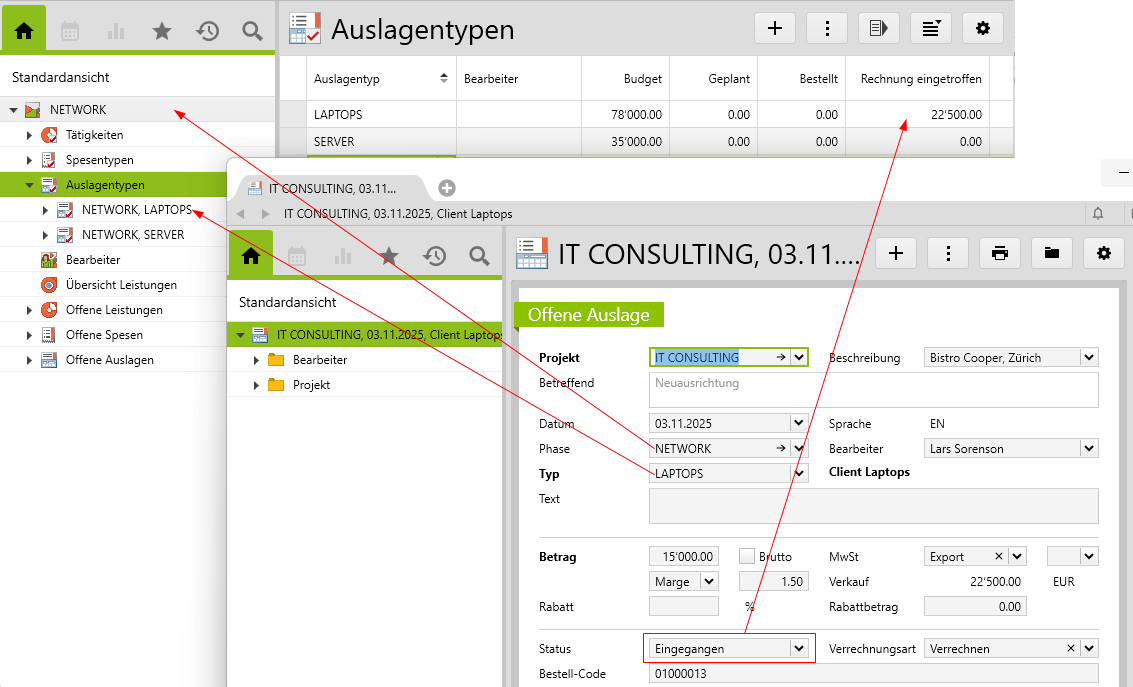Viewport: 1133px width, 687px height.
Task: Open the Marge dropdown
Action: 709,581
